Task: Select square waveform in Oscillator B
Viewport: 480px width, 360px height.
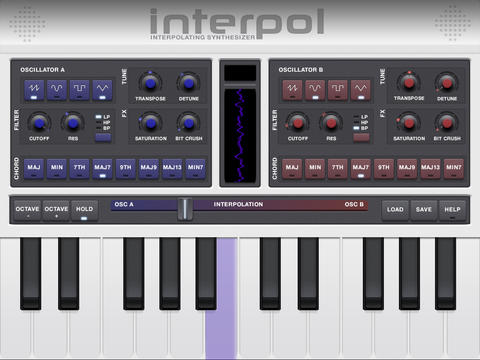Action: [338, 90]
